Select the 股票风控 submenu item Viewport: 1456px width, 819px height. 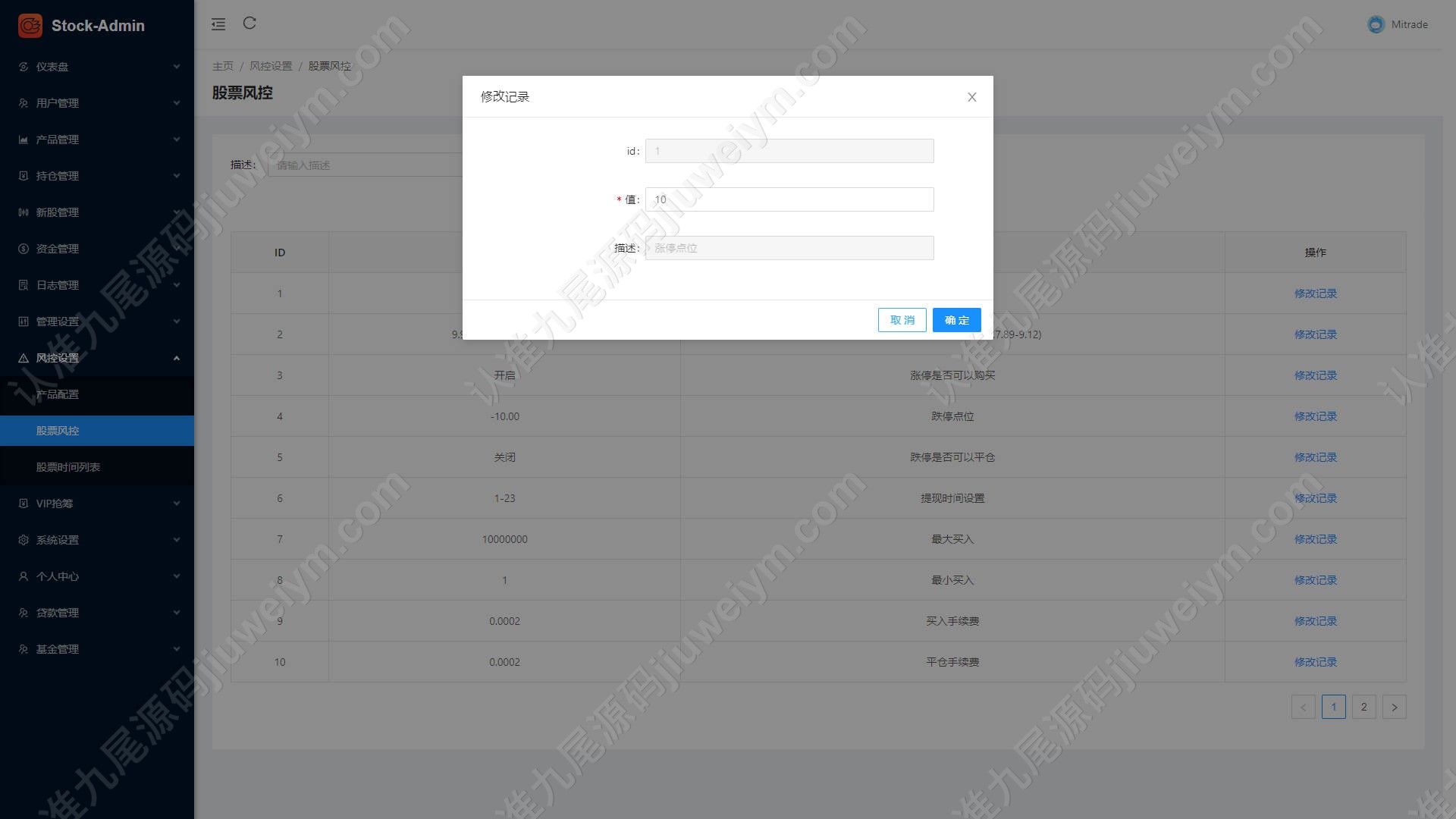pos(97,431)
